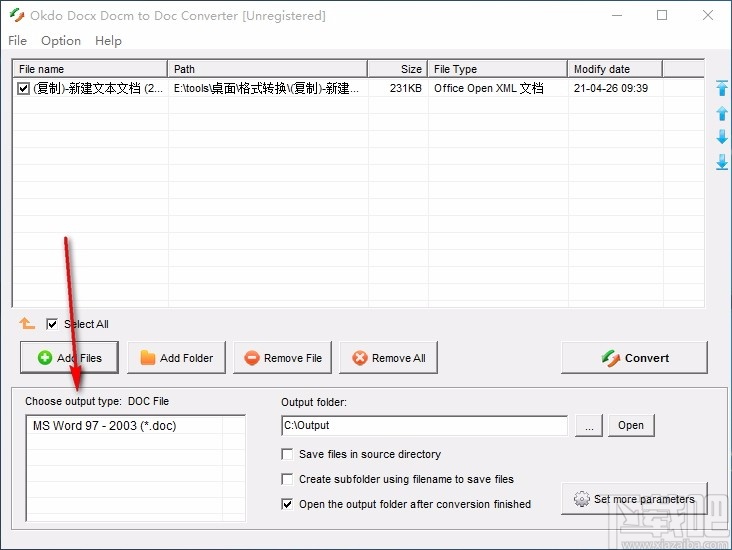The width and height of the screenshot is (732, 550).
Task: Close the converter window
Action: [x=708, y=15]
